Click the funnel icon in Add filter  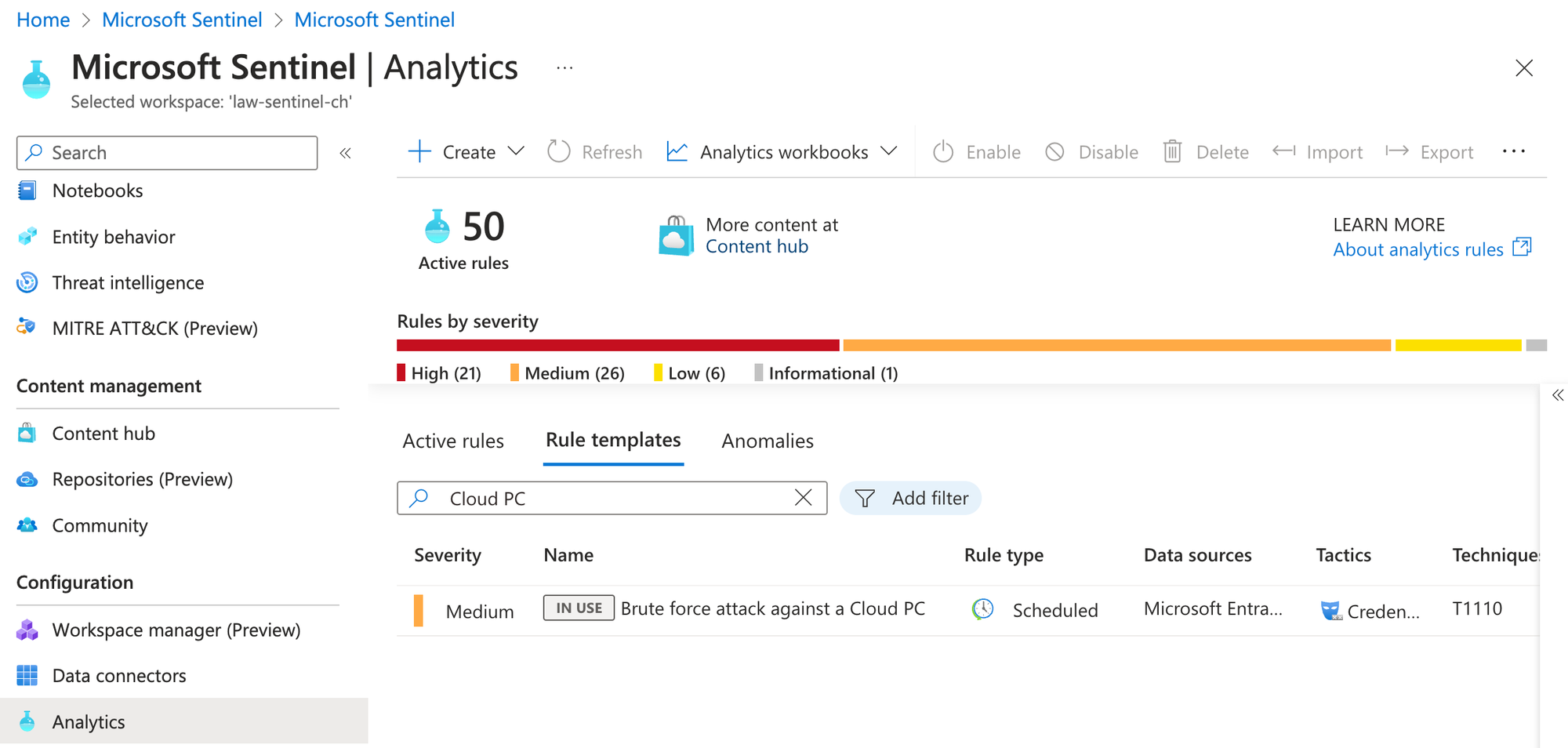pyautogui.click(x=865, y=498)
